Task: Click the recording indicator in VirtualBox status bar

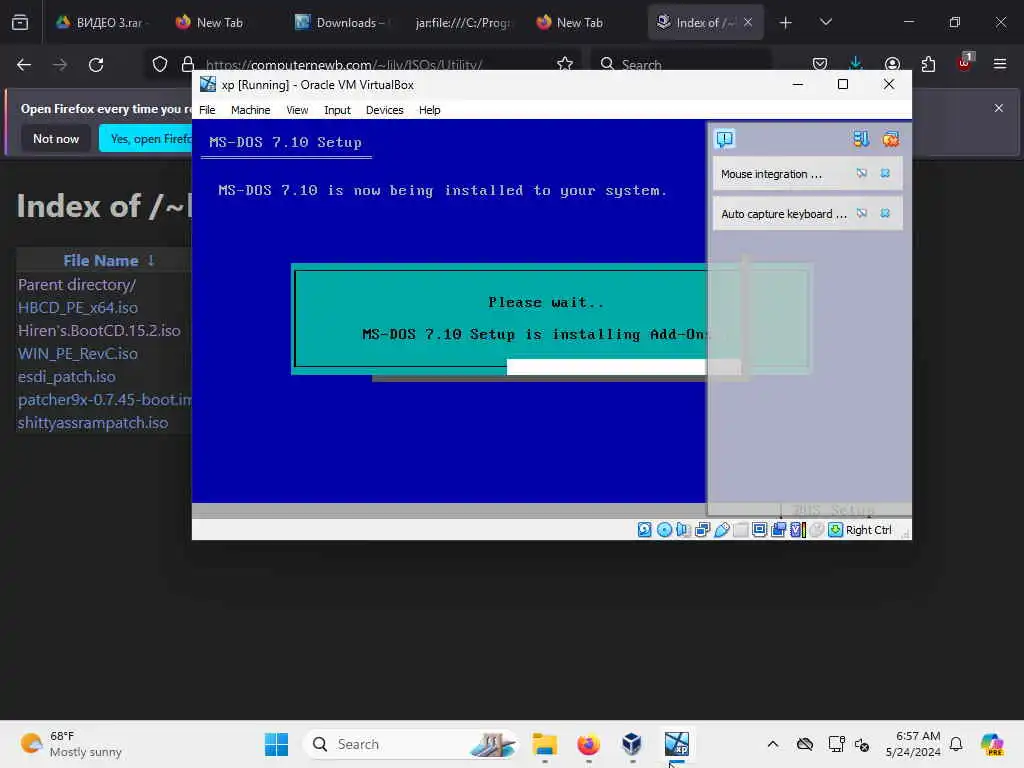Action: [x=778, y=530]
